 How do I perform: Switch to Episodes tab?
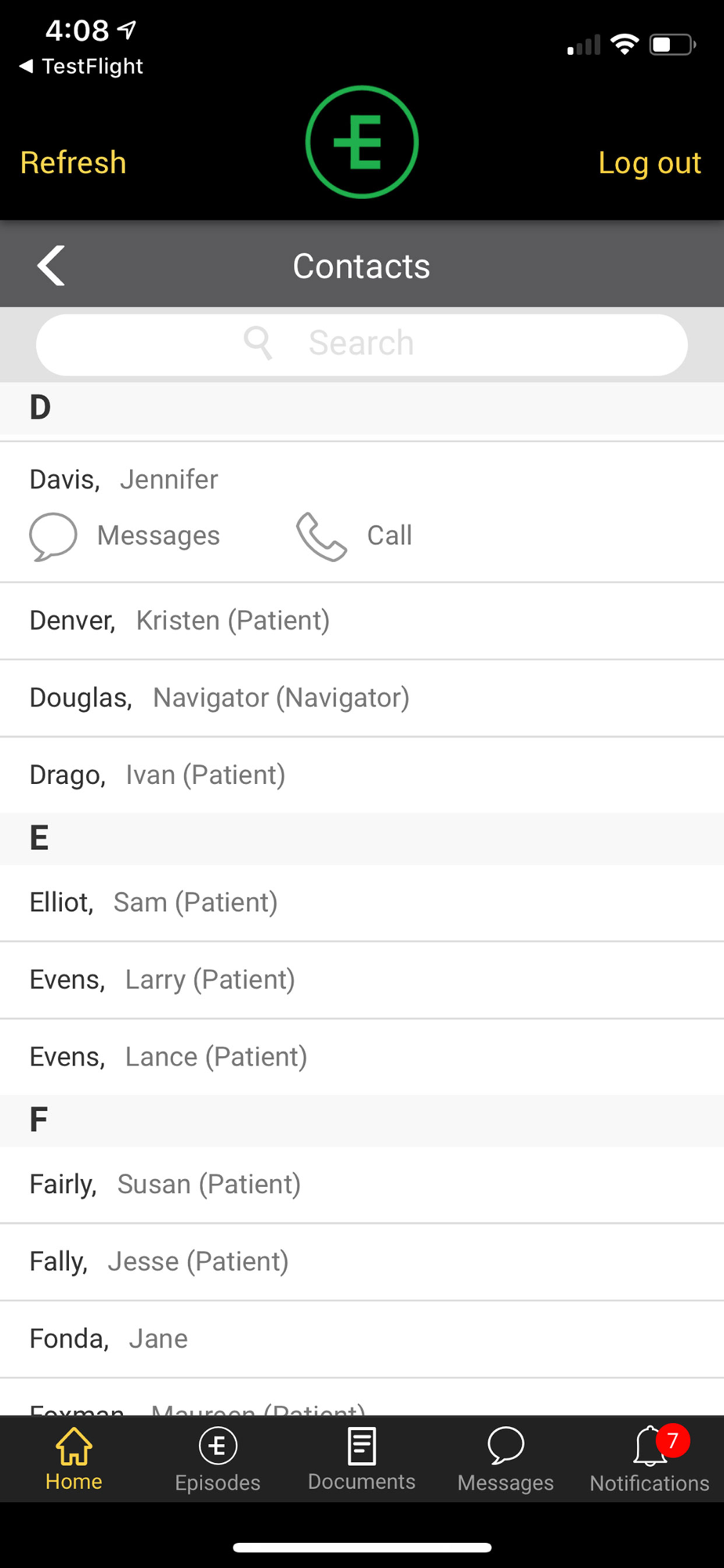(x=218, y=1458)
